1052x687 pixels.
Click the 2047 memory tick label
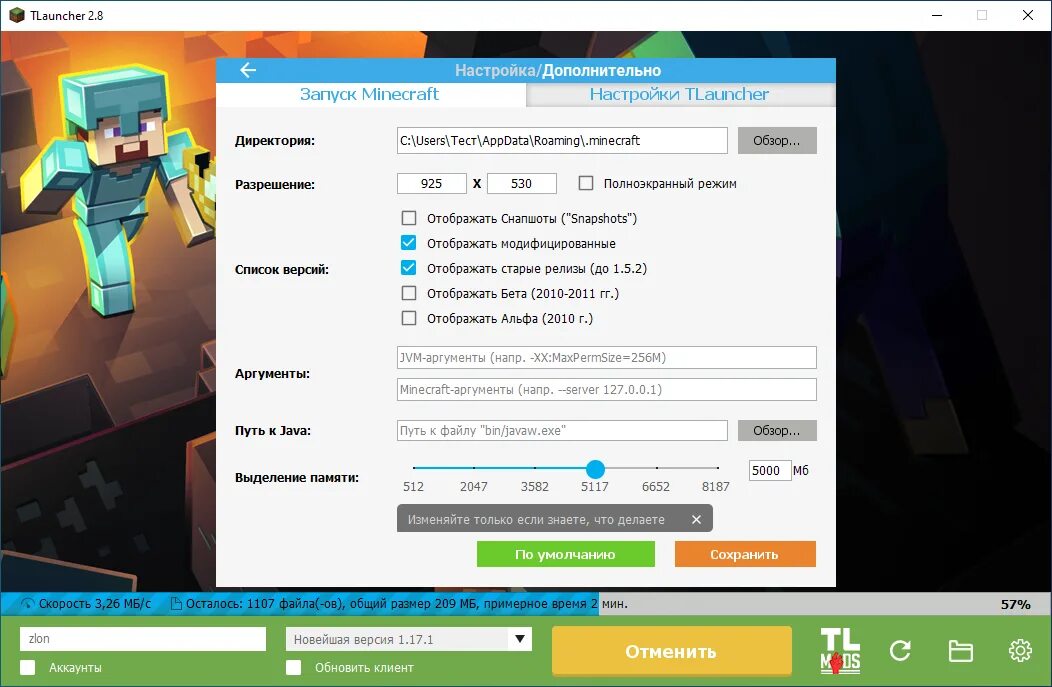pyautogui.click(x=474, y=486)
